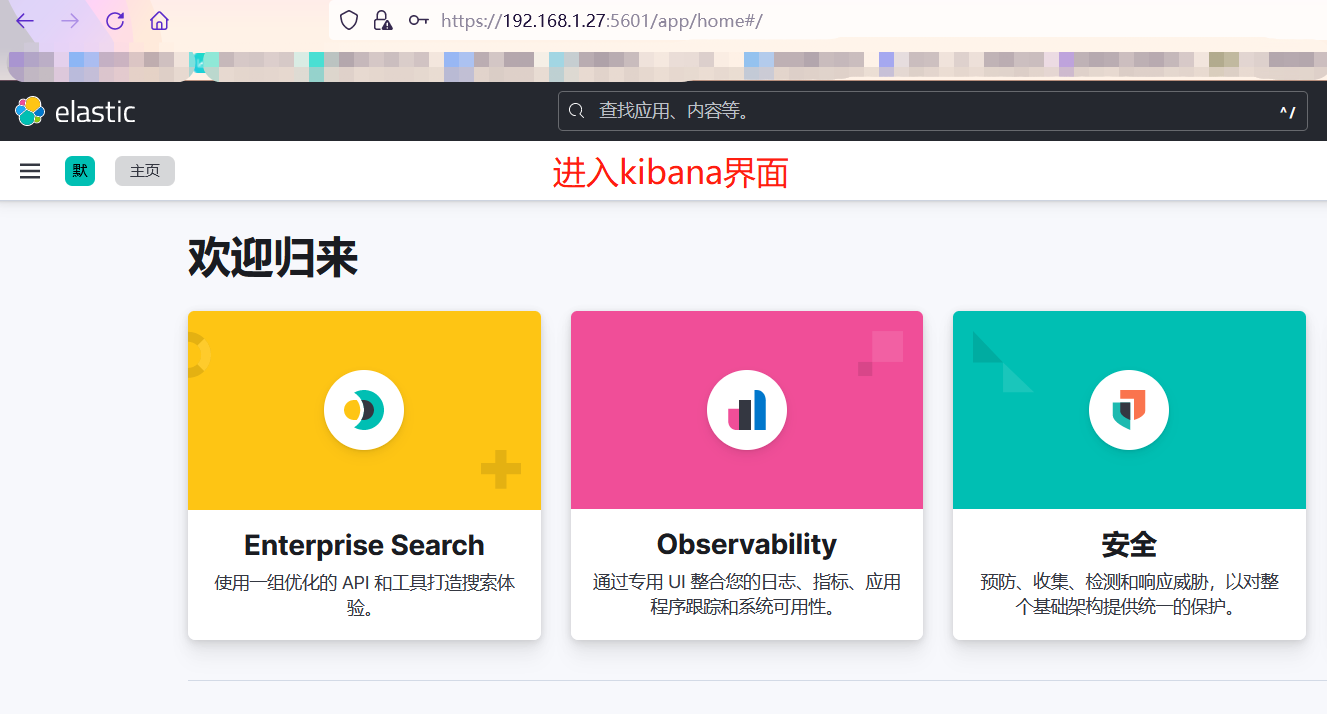Click the Elastic logo
The image size is (1327, 714).
coord(75,111)
